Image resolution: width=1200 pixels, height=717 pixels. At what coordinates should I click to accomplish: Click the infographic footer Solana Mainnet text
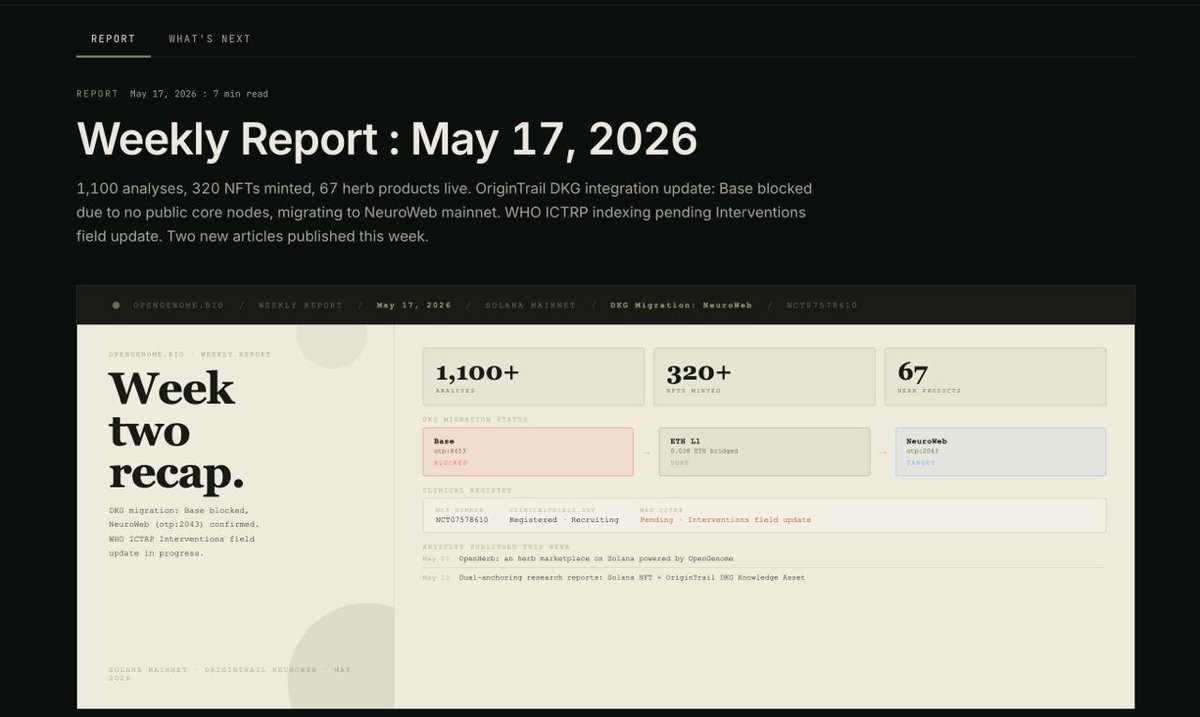click(229, 673)
